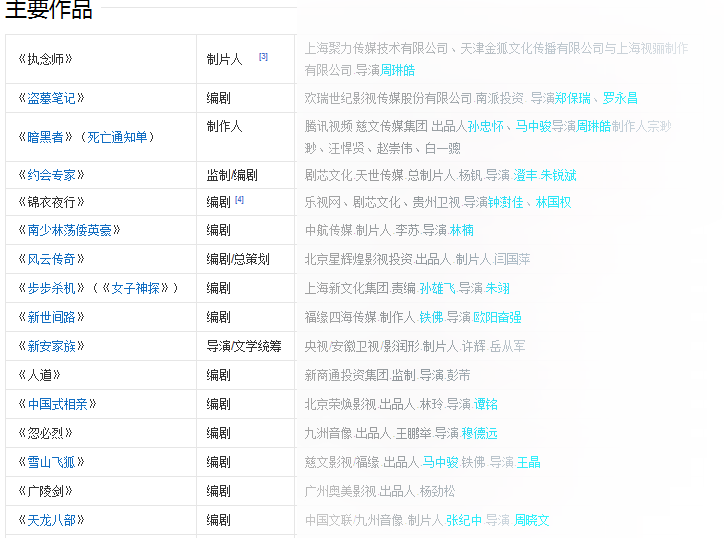Click the 主要作品 section heading

coord(48,9)
